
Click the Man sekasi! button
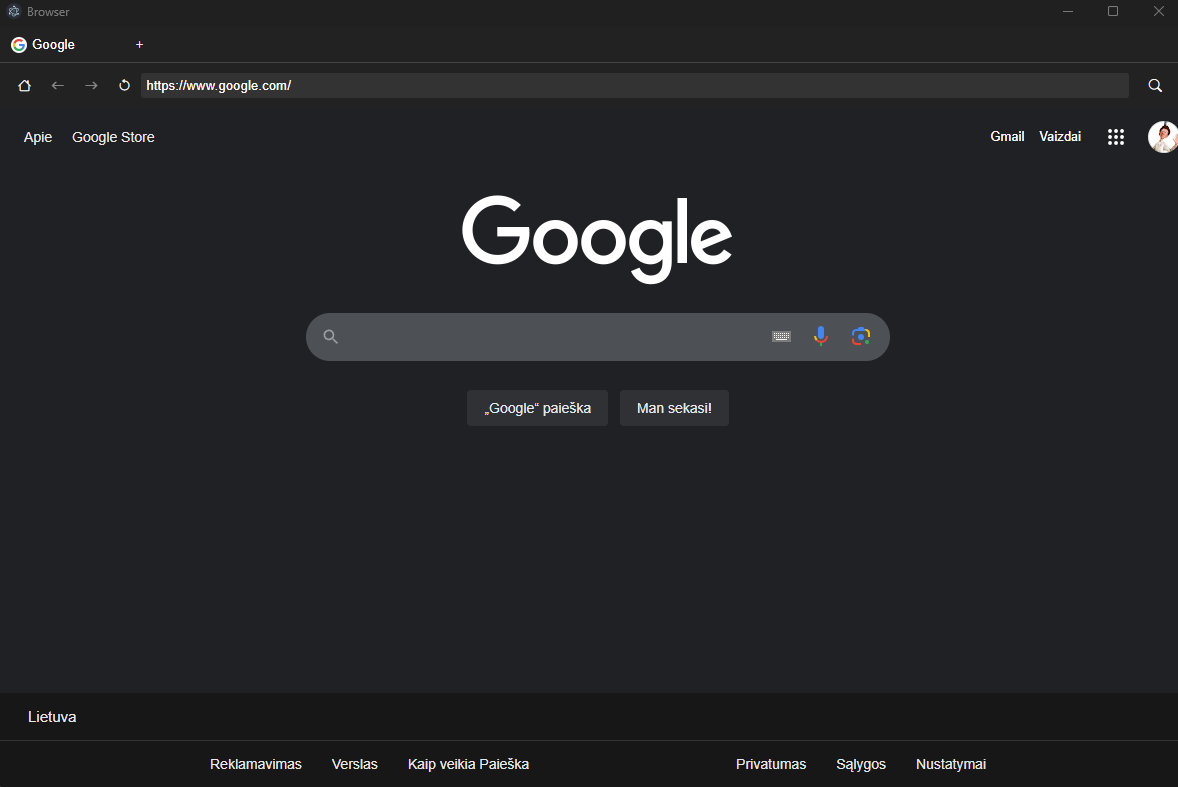click(674, 408)
